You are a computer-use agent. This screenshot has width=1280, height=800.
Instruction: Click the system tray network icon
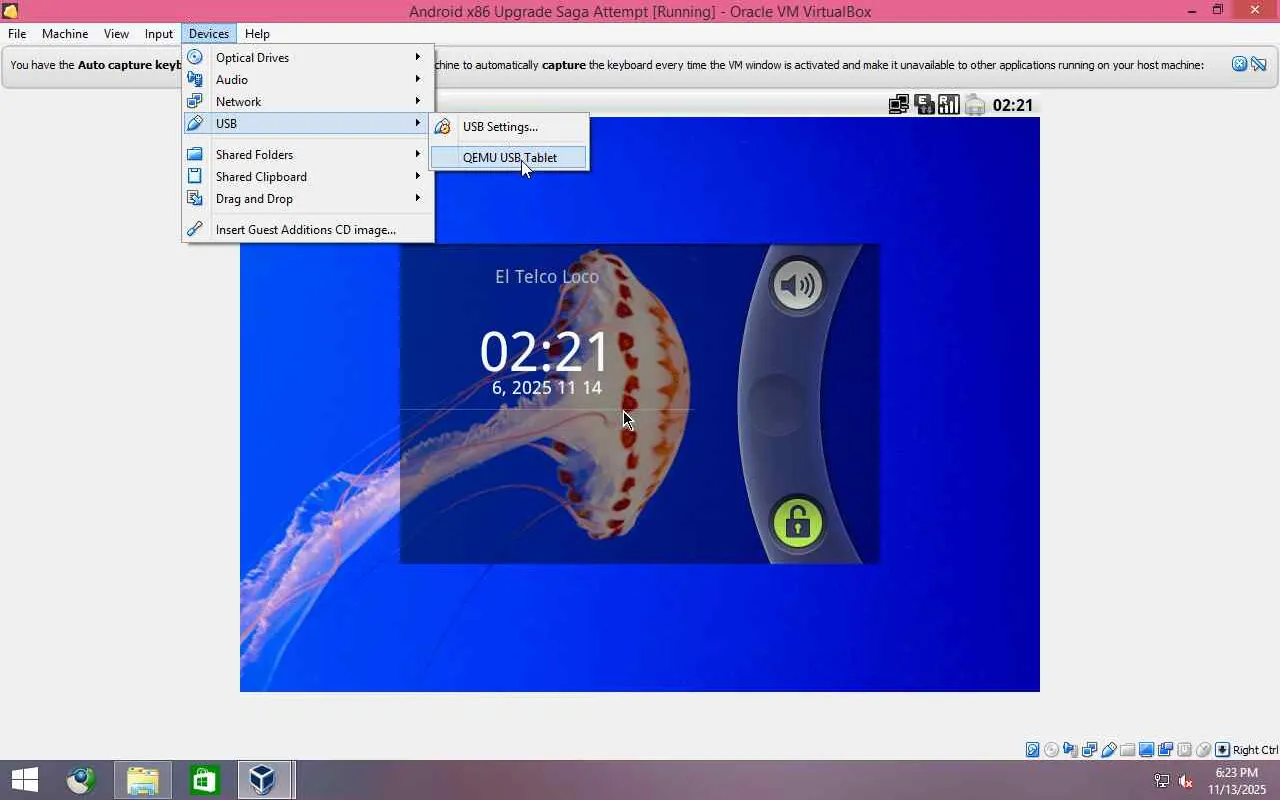(1162, 781)
